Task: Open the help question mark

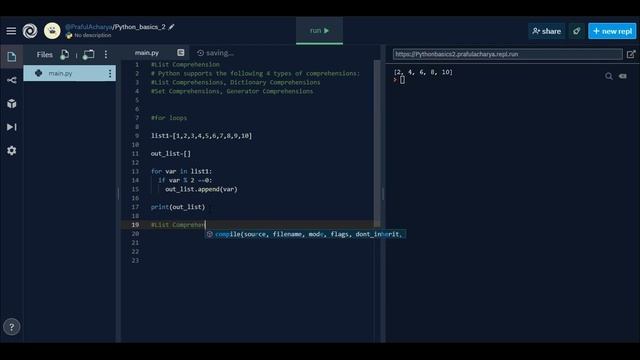Action: point(11,327)
